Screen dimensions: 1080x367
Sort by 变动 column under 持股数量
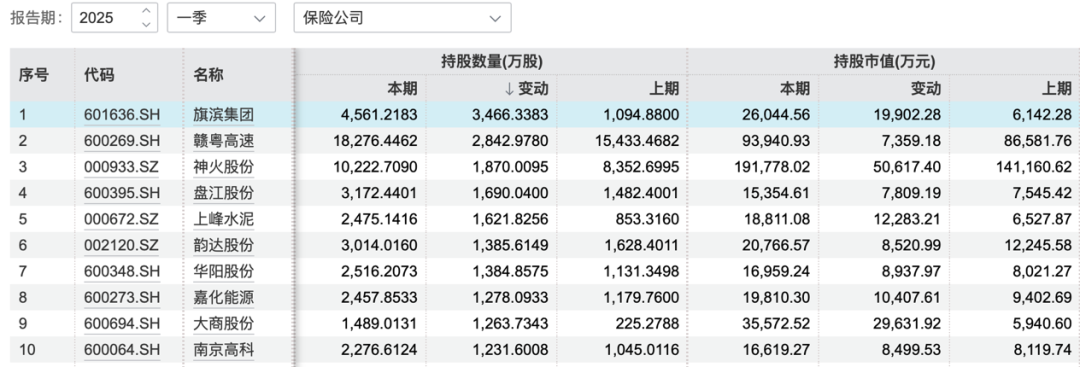click(527, 88)
